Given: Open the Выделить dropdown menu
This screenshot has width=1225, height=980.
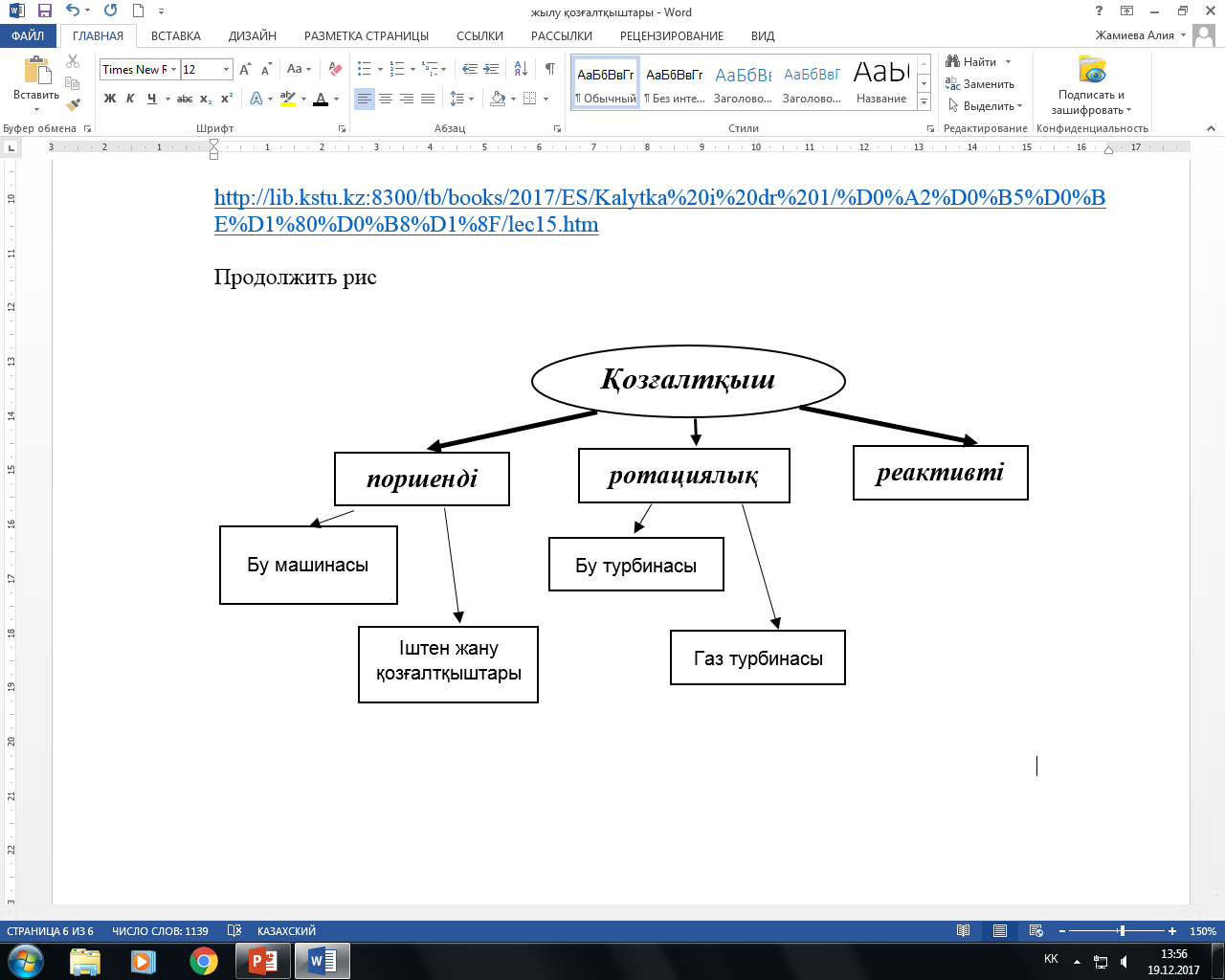Looking at the screenshot, I should click(x=984, y=106).
